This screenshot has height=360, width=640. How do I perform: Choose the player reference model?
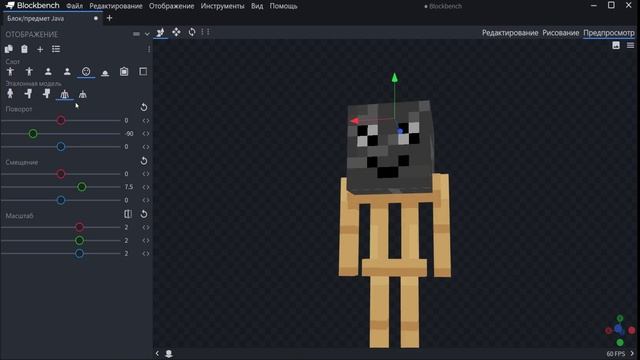[10, 94]
